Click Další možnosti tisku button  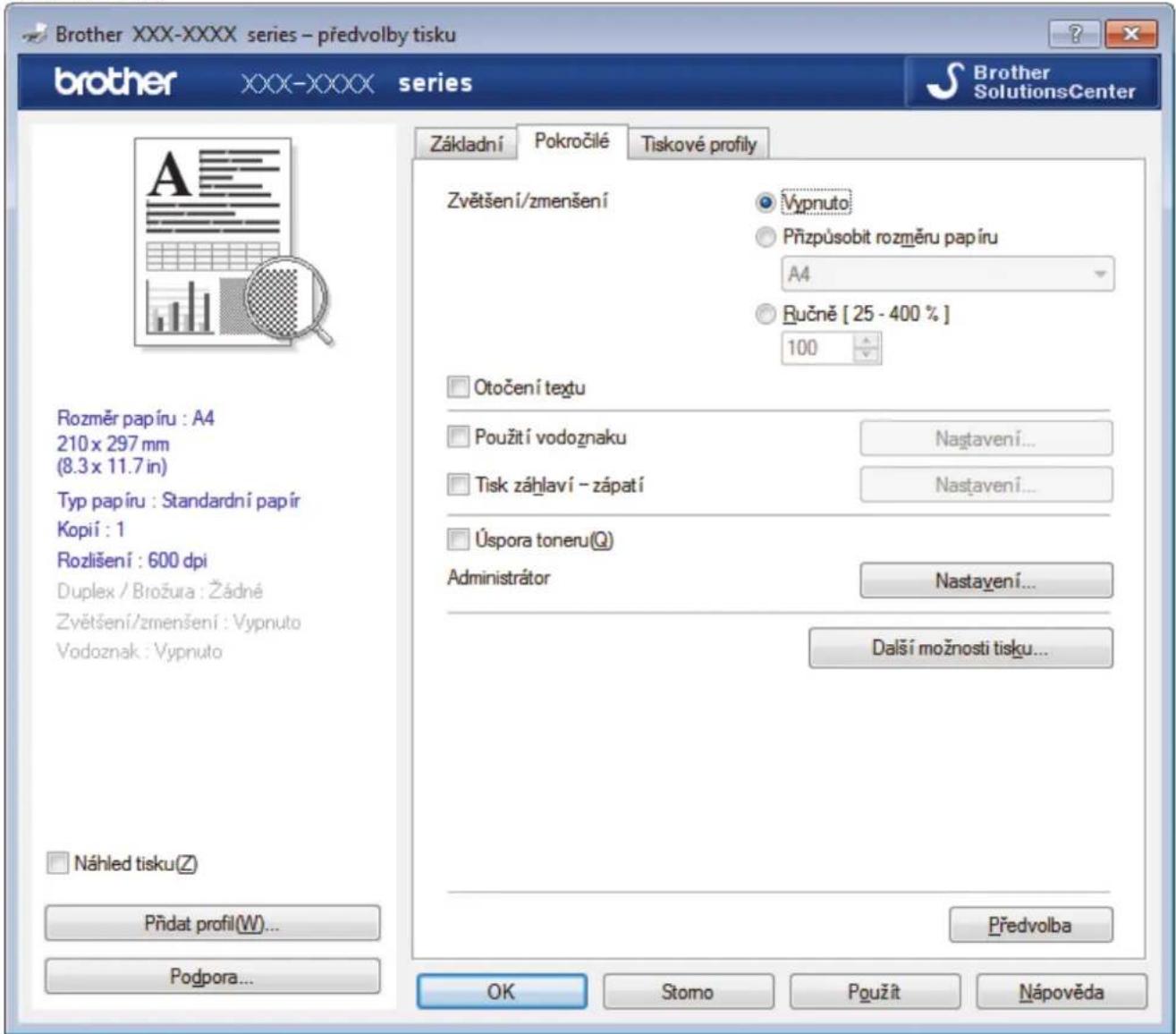pos(960,648)
